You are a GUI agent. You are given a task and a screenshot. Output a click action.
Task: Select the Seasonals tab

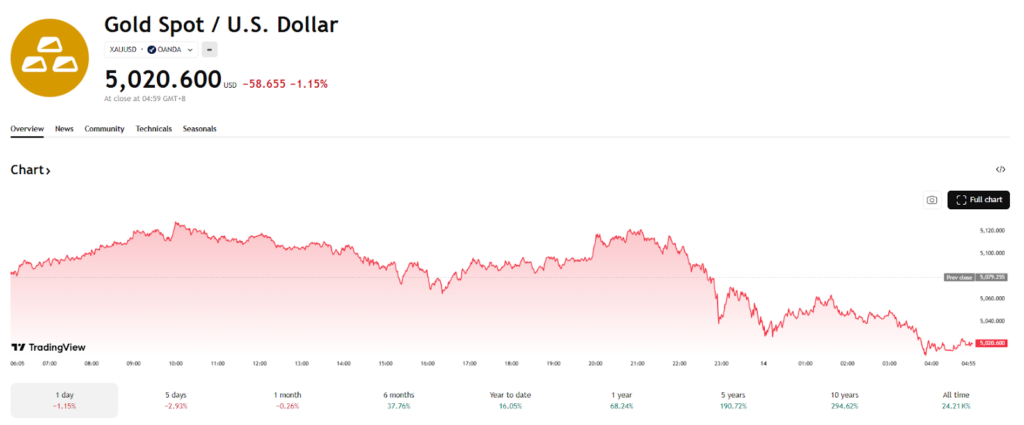coord(200,129)
